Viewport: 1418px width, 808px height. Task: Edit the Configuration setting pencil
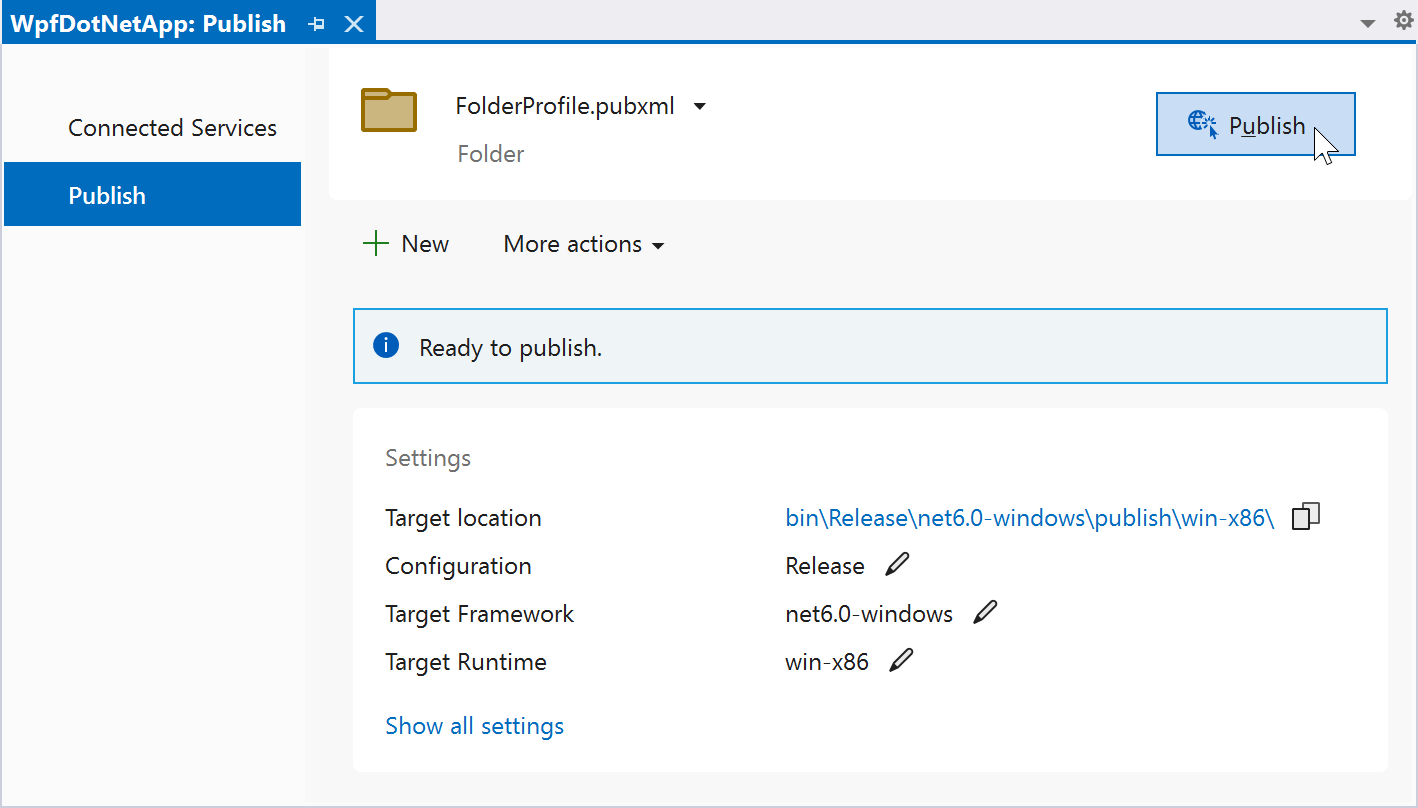click(x=897, y=565)
